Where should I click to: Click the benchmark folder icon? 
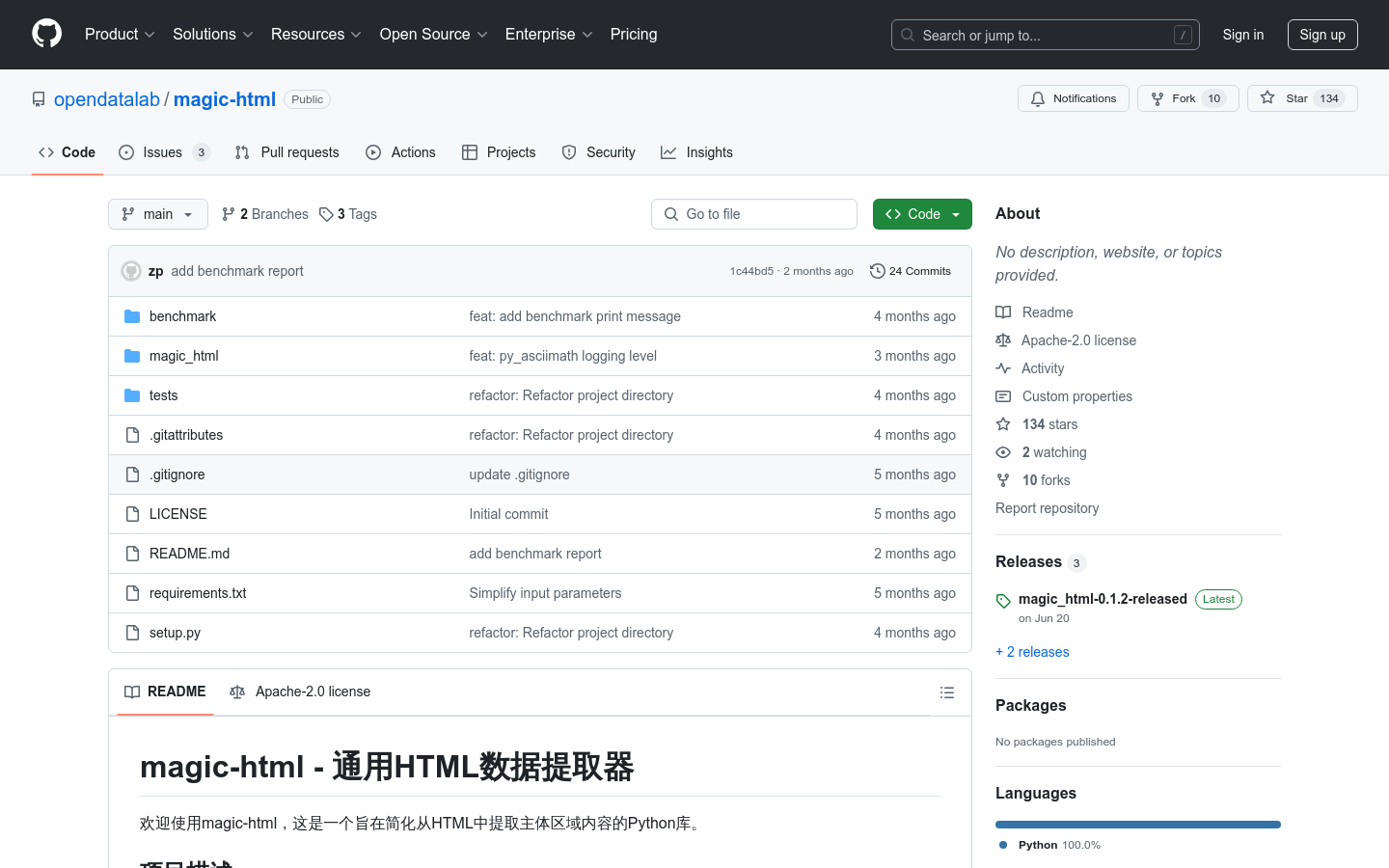coord(132,316)
